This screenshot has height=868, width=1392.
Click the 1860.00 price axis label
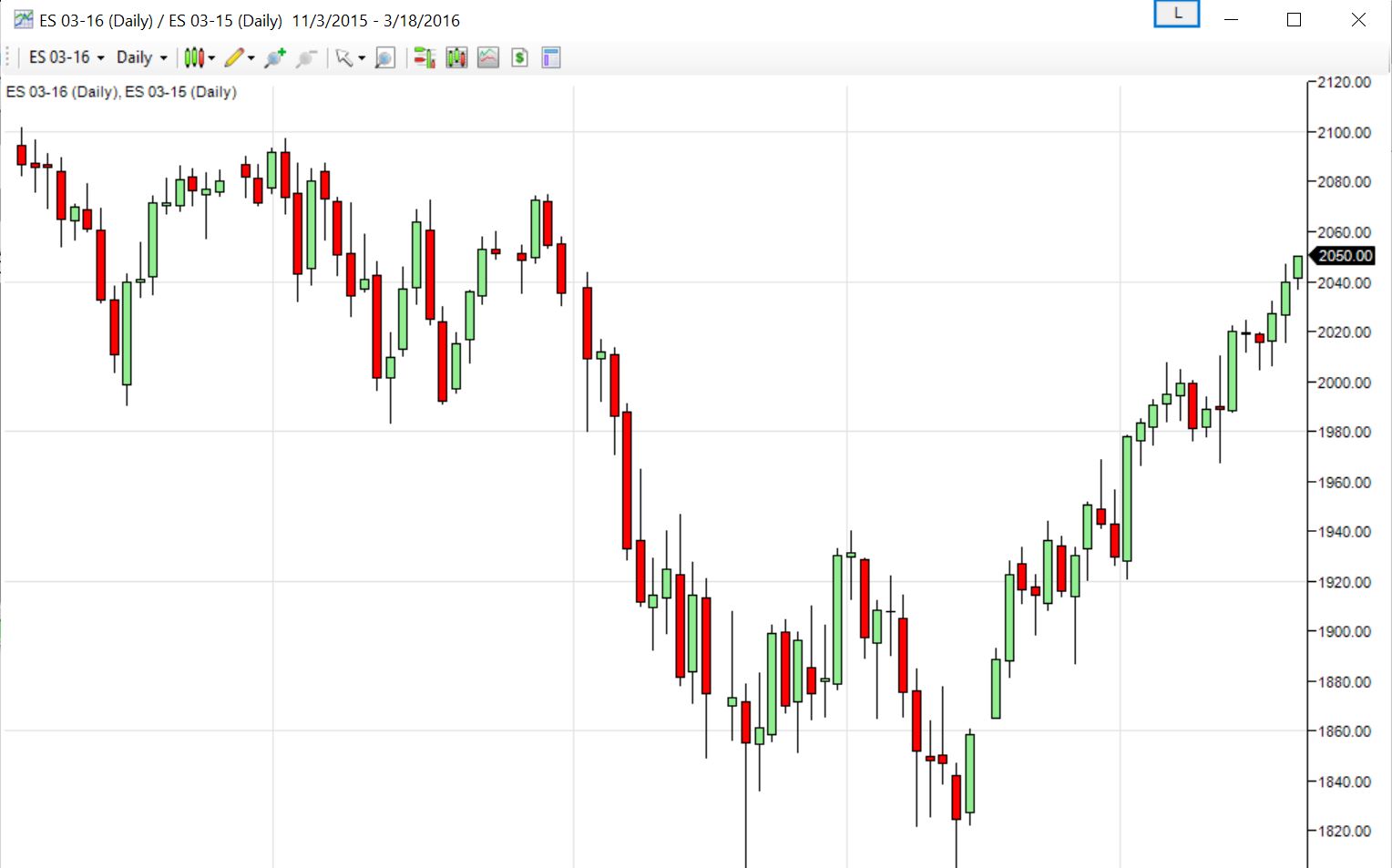point(1344,731)
